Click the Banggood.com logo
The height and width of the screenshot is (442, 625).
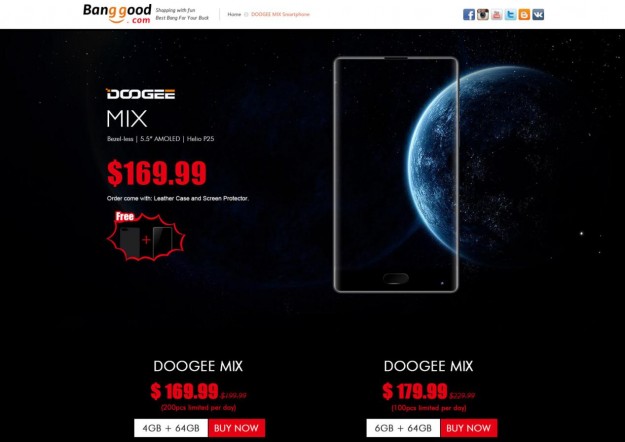[117, 14]
